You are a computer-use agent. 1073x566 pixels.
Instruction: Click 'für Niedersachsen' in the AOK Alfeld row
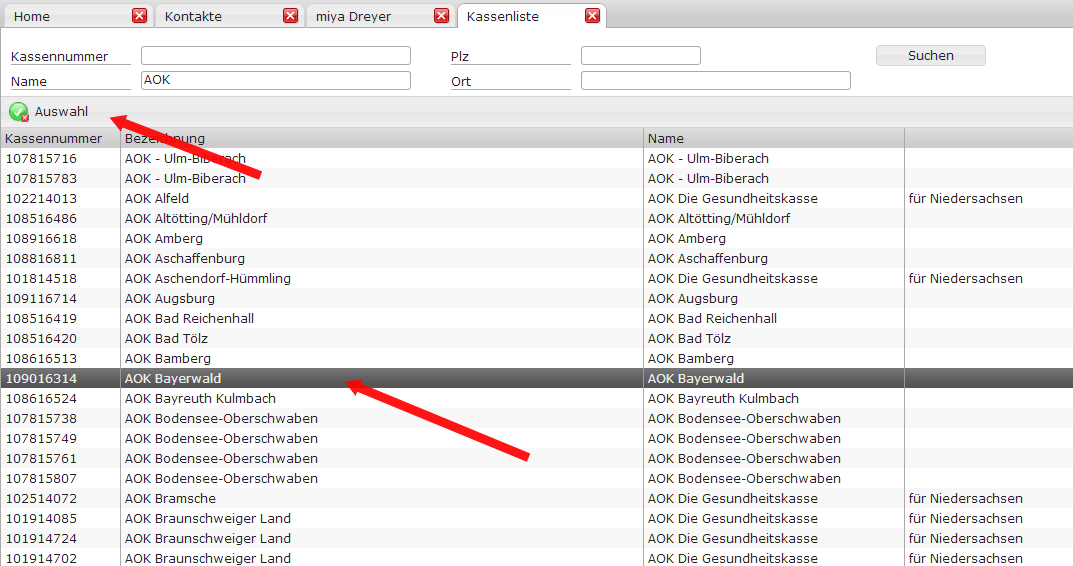pyautogui.click(x=966, y=198)
